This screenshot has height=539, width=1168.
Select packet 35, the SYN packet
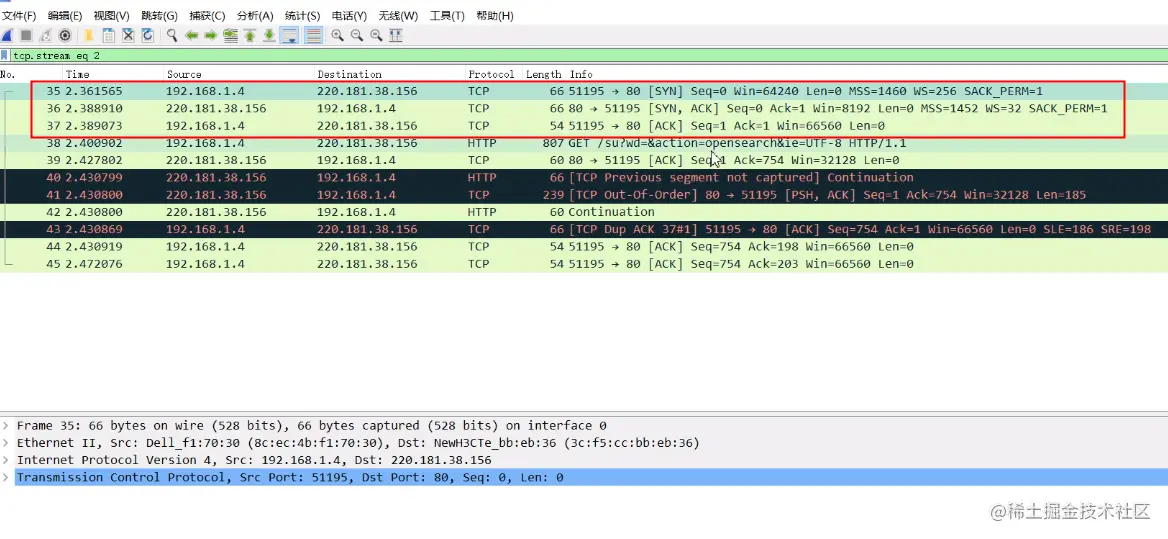coord(584,91)
